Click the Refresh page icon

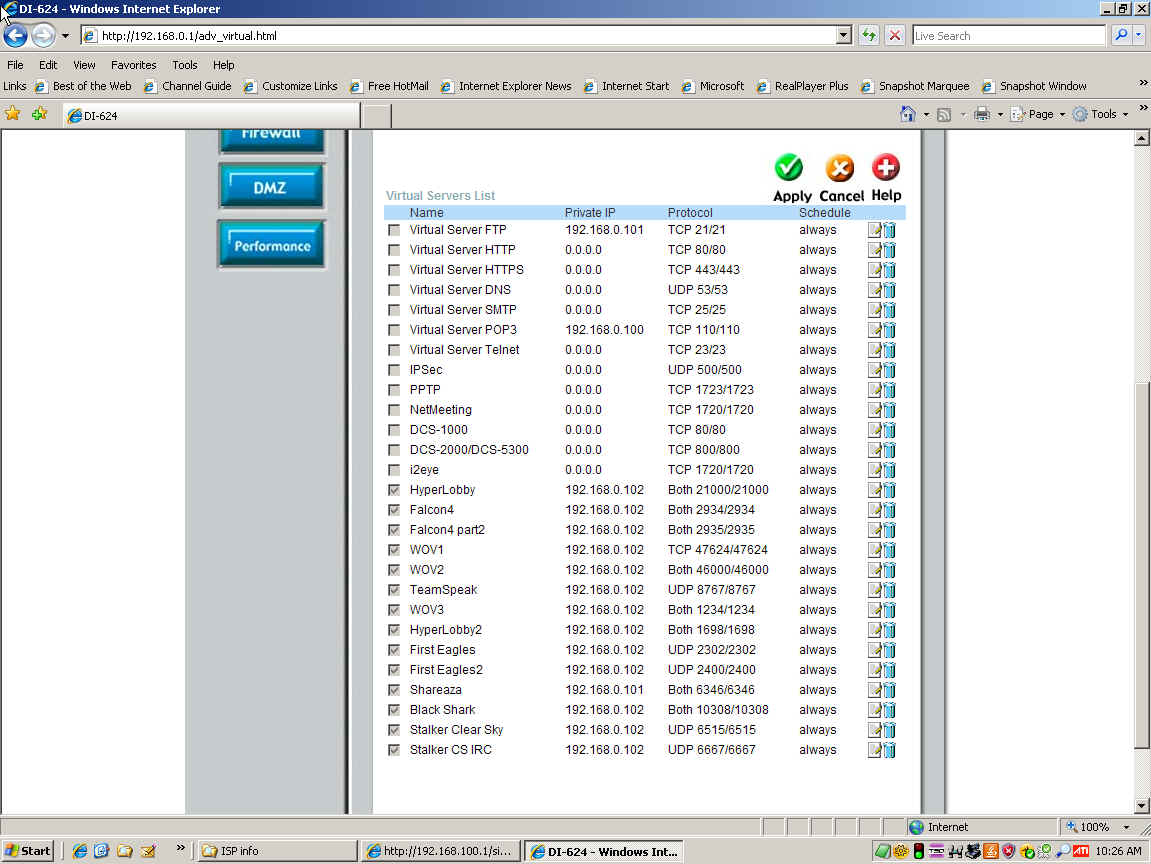coord(869,35)
